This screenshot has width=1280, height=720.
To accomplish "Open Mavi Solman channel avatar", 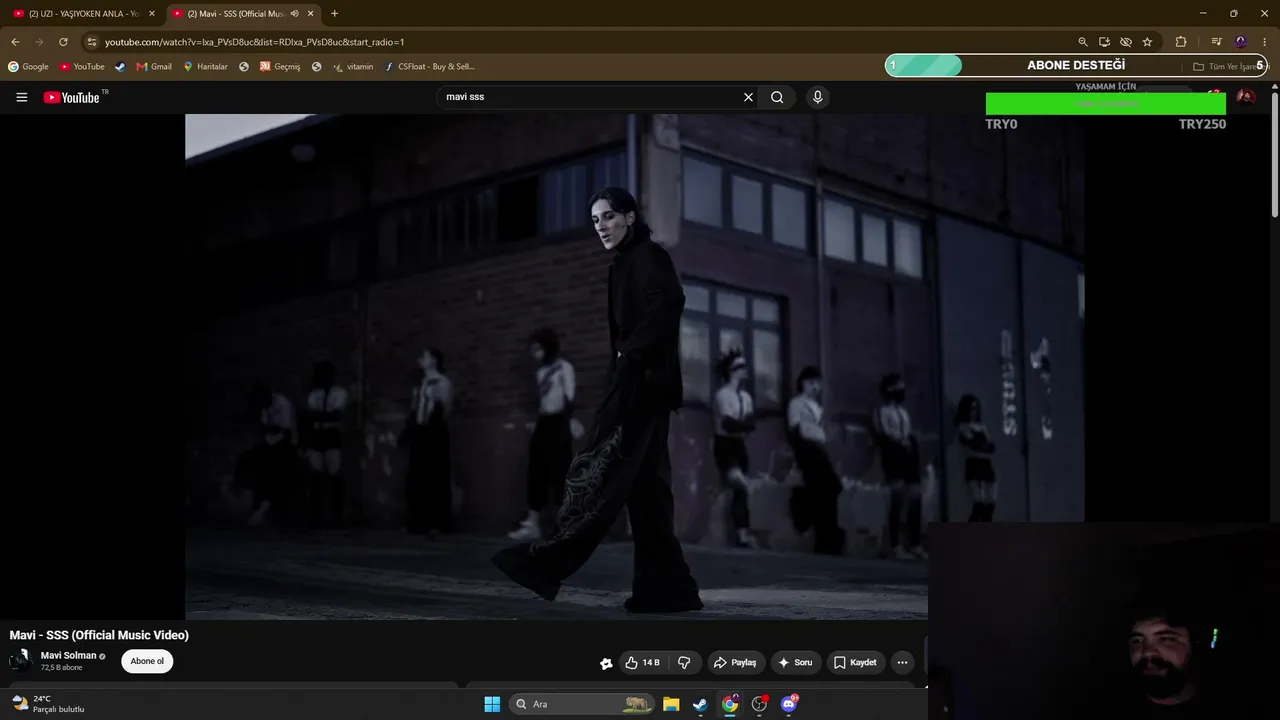I will pos(20,661).
